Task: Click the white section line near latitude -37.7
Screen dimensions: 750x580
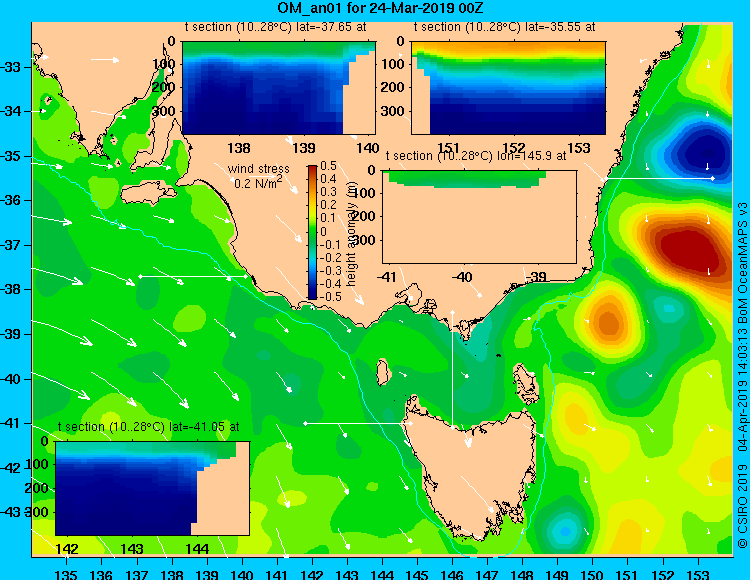Action: click(193, 276)
